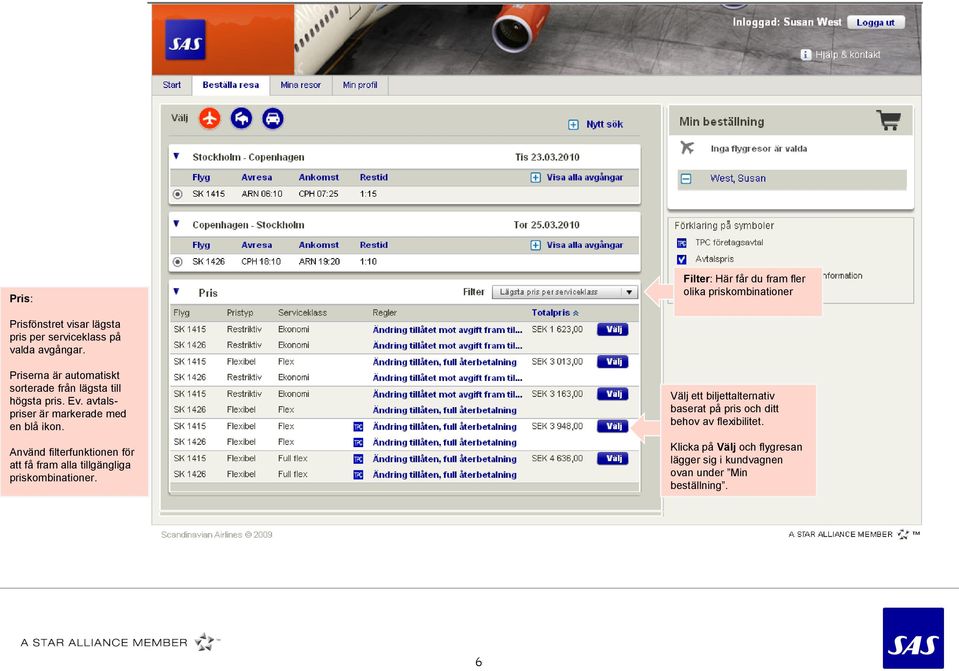959x671 pixels.
Task: Choose Välj for the SEK 1 623,00 fare
Action: coord(613,330)
